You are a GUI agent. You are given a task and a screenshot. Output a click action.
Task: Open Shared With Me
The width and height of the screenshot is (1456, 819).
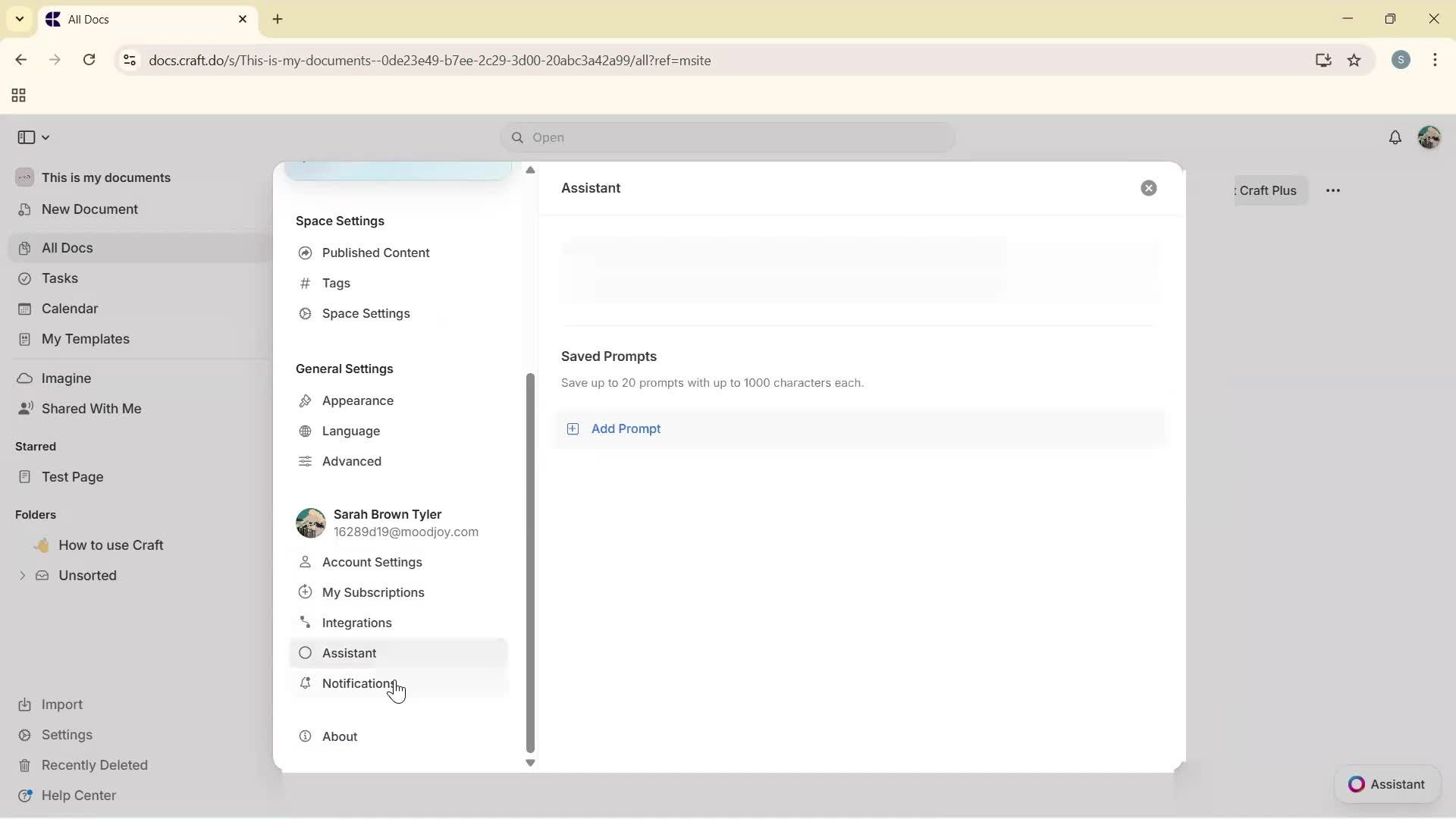[x=90, y=409]
